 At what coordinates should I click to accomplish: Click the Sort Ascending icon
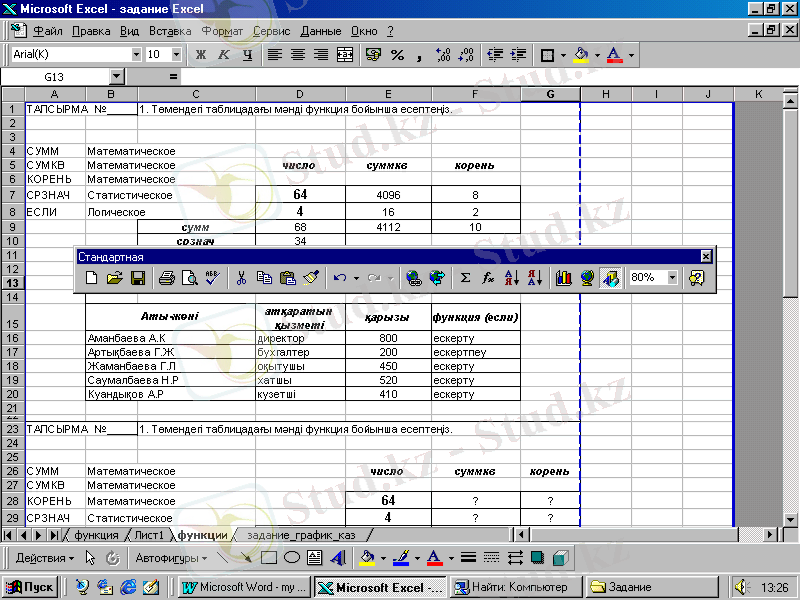point(511,278)
